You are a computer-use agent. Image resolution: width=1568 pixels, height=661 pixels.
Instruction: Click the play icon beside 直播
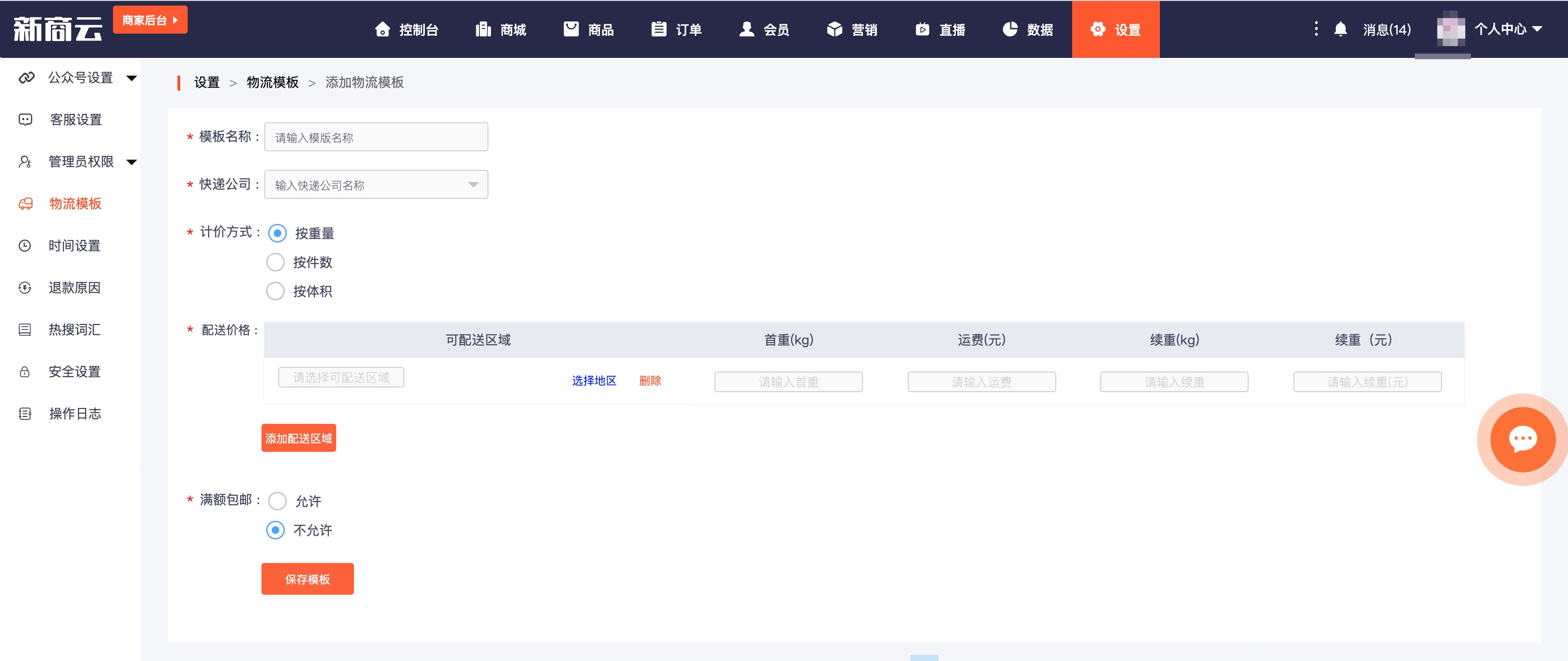tap(922, 29)
